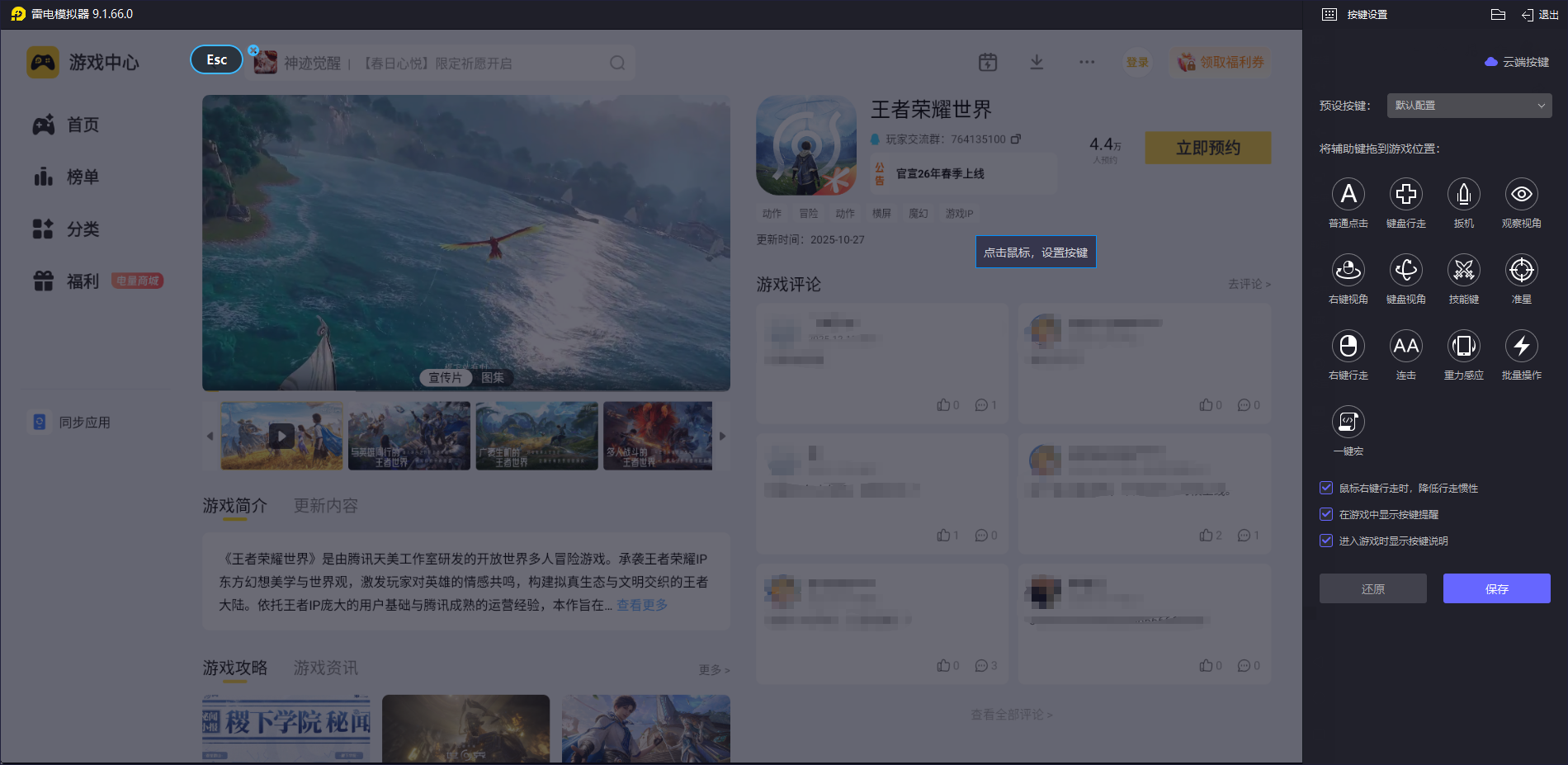Open the 预设按键 默认配置 dropdown
1568x765 pixels.
[x=1468, y=106]
